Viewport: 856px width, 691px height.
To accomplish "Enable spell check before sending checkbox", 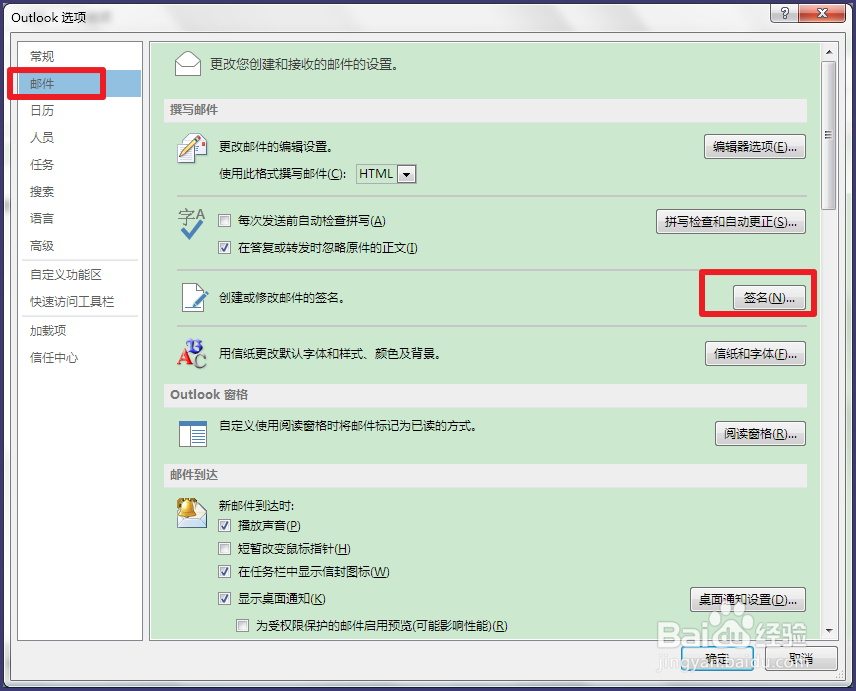I will coord(224,221).
